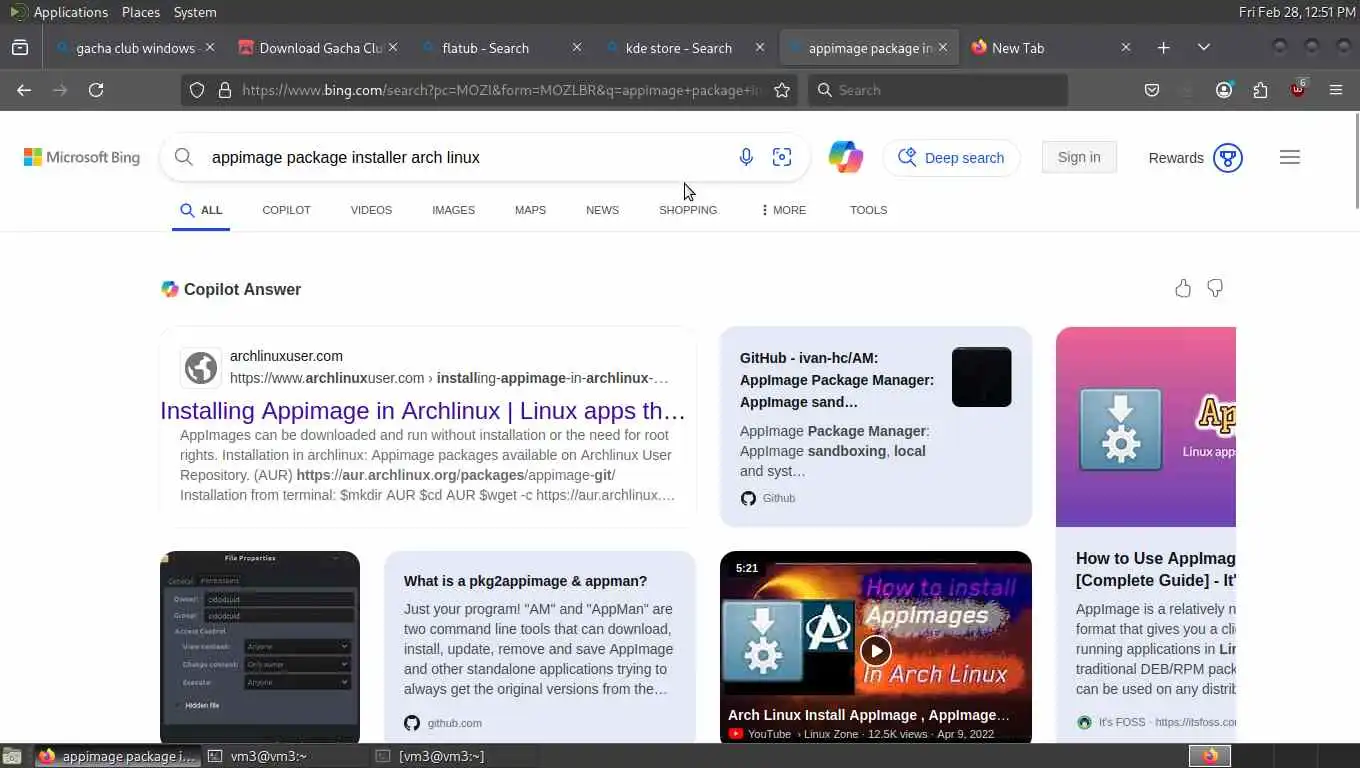Click the date and time clock in panel
Image resolution: width=1360 pixels, height=768 pixels.
tap(1297, 12)
